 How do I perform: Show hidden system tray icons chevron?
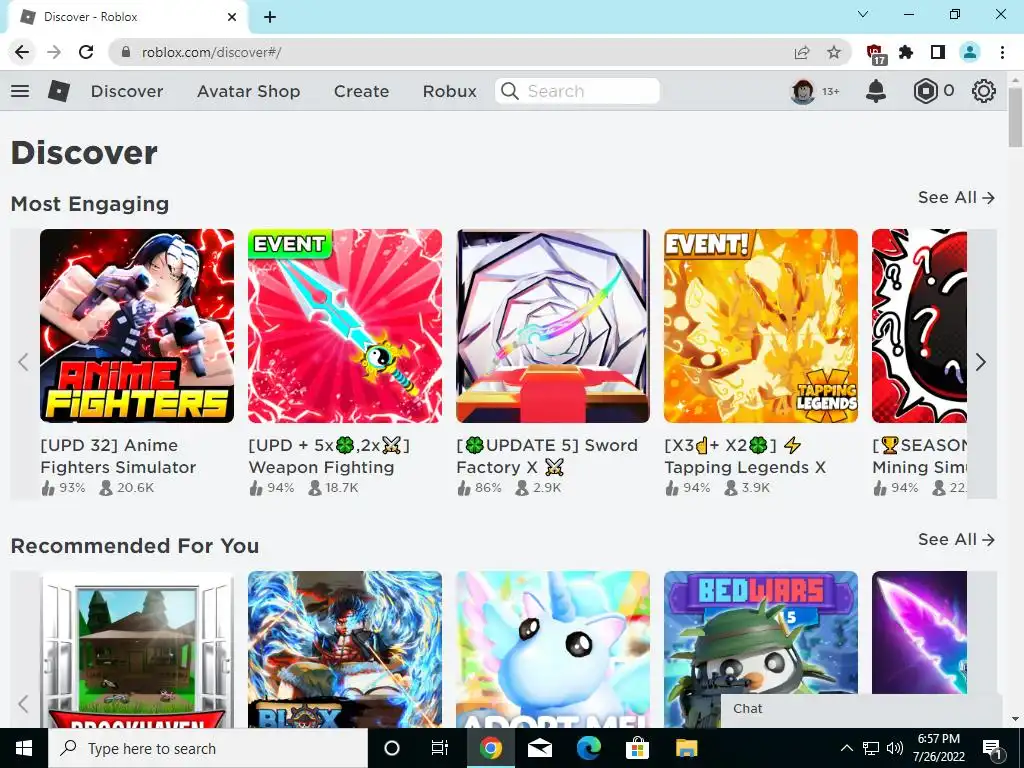pyautogui.click(x=846, y=748)
